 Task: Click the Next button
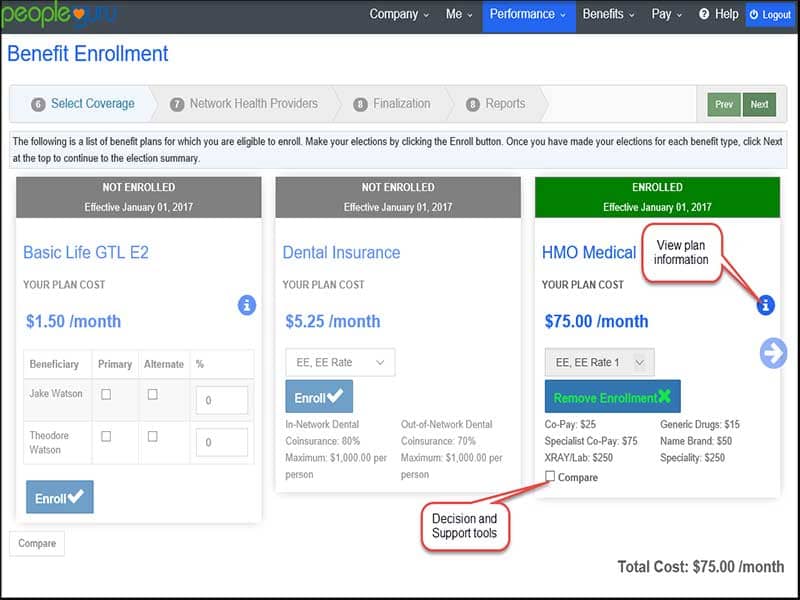click(x=760, y=104)
